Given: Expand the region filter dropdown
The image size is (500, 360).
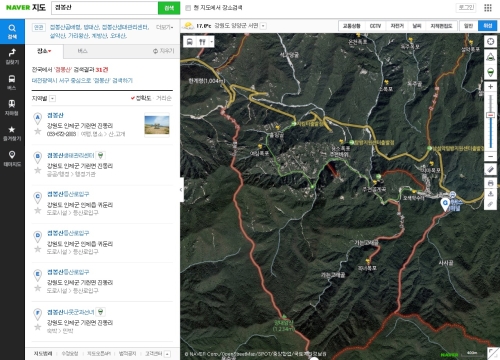Looking at the screenshot, I should pyautogui.click(x=53, y=98).
